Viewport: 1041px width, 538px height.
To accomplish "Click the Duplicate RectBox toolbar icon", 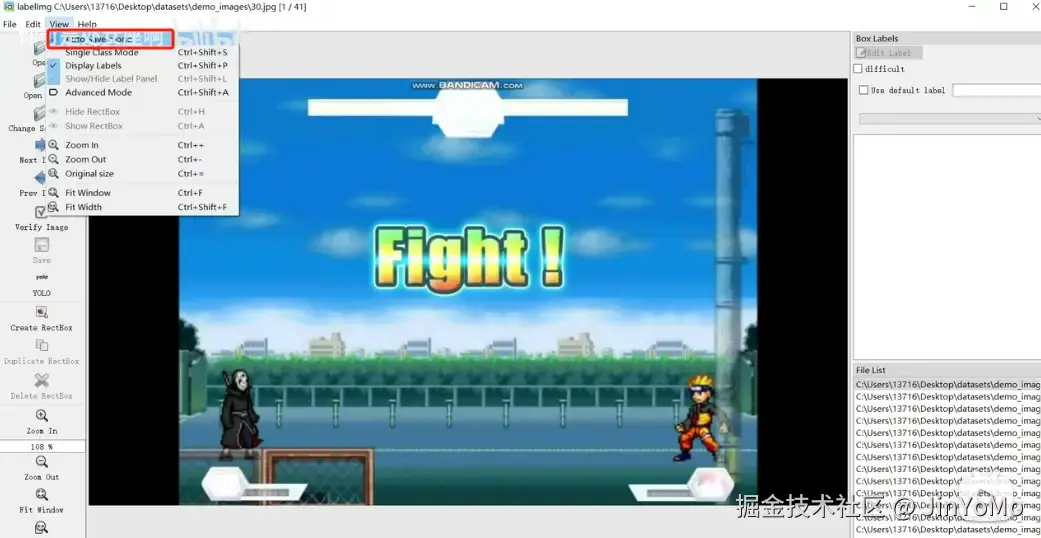I will click(x=41, y=345).
